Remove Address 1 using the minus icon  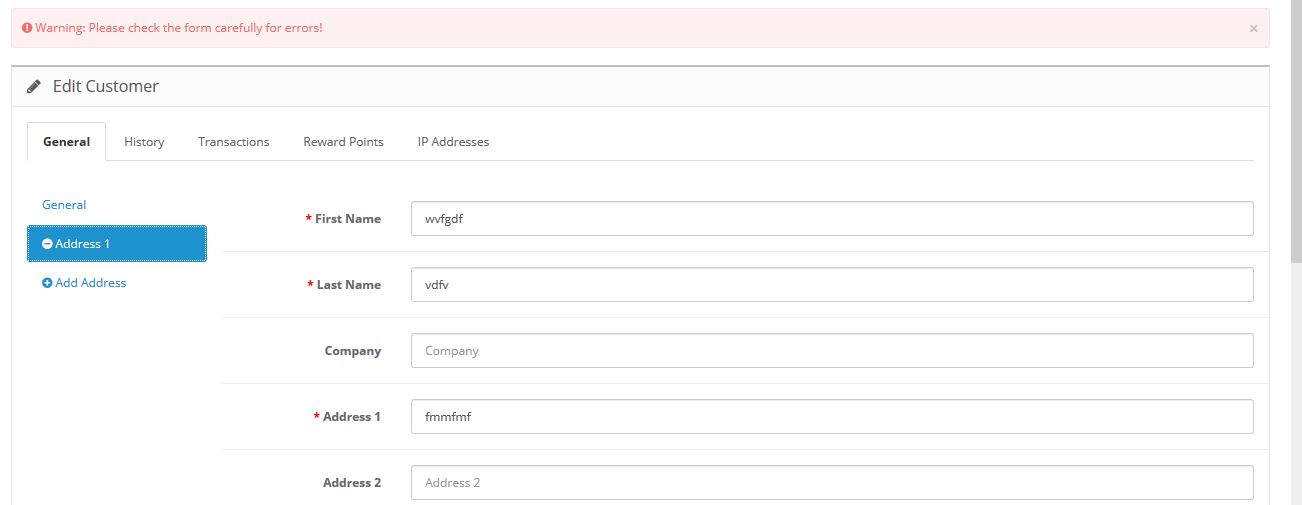coord(47,244)
